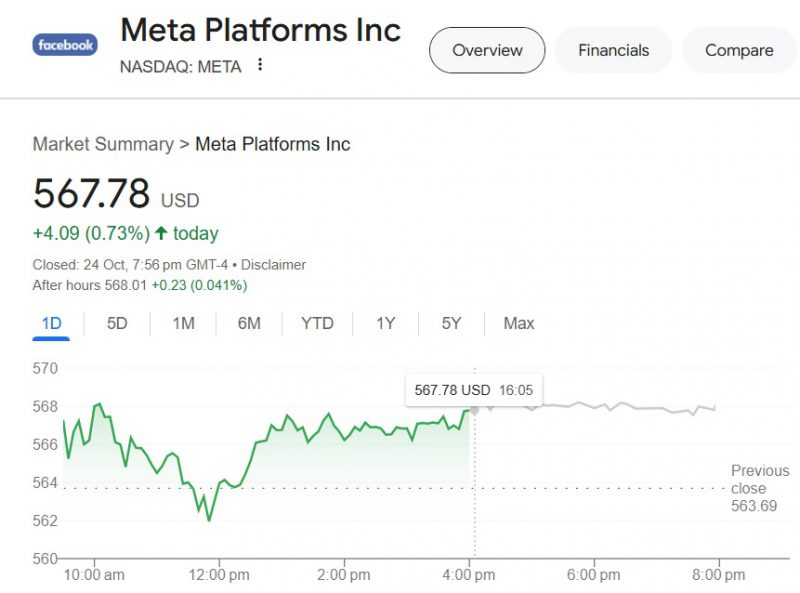Viewport: 800px width, 593px height.
Task: Click the 567.78 USD price tooltip
Action: click(473, 390)
